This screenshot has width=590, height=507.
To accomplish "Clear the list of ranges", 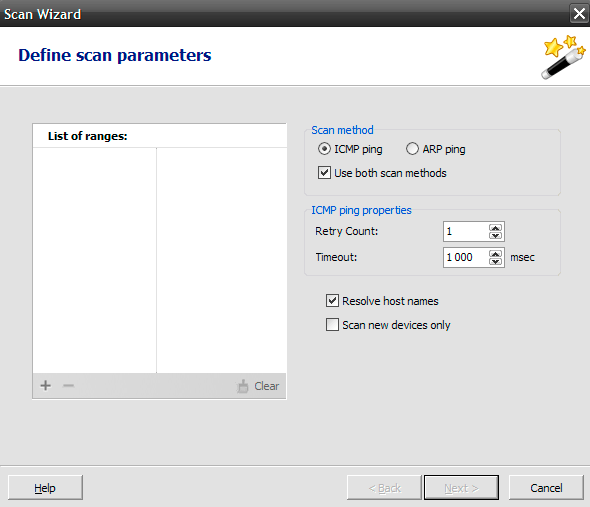I will (258, 386).
